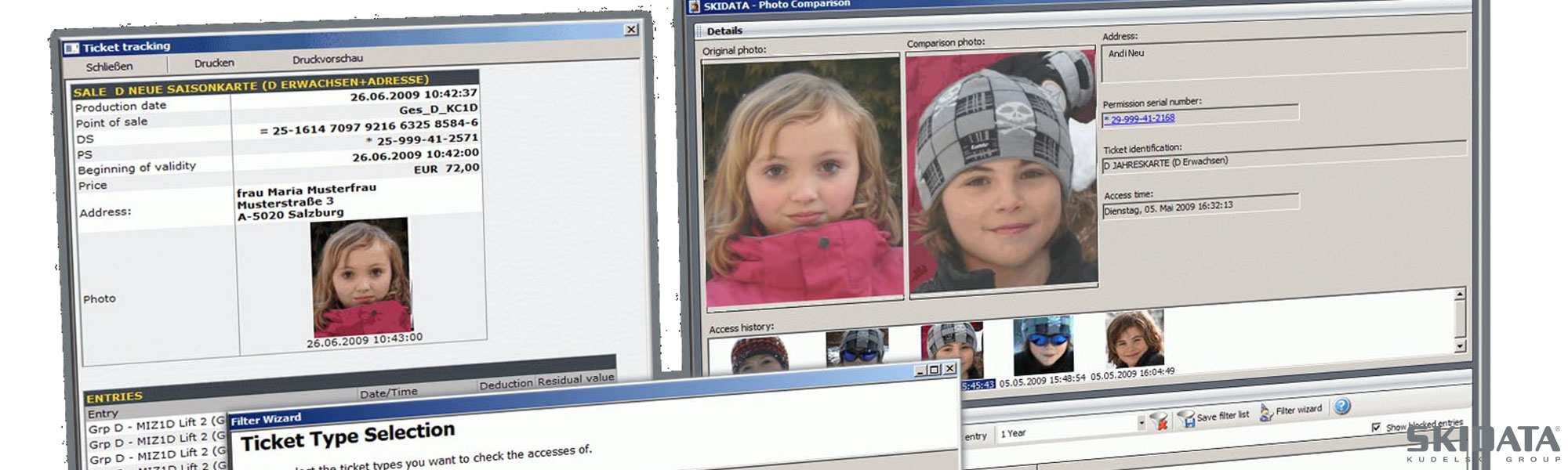Screen dimensions: 1568x470
Task: Maximize the Filter Wizard window
Action: [934, 370]
